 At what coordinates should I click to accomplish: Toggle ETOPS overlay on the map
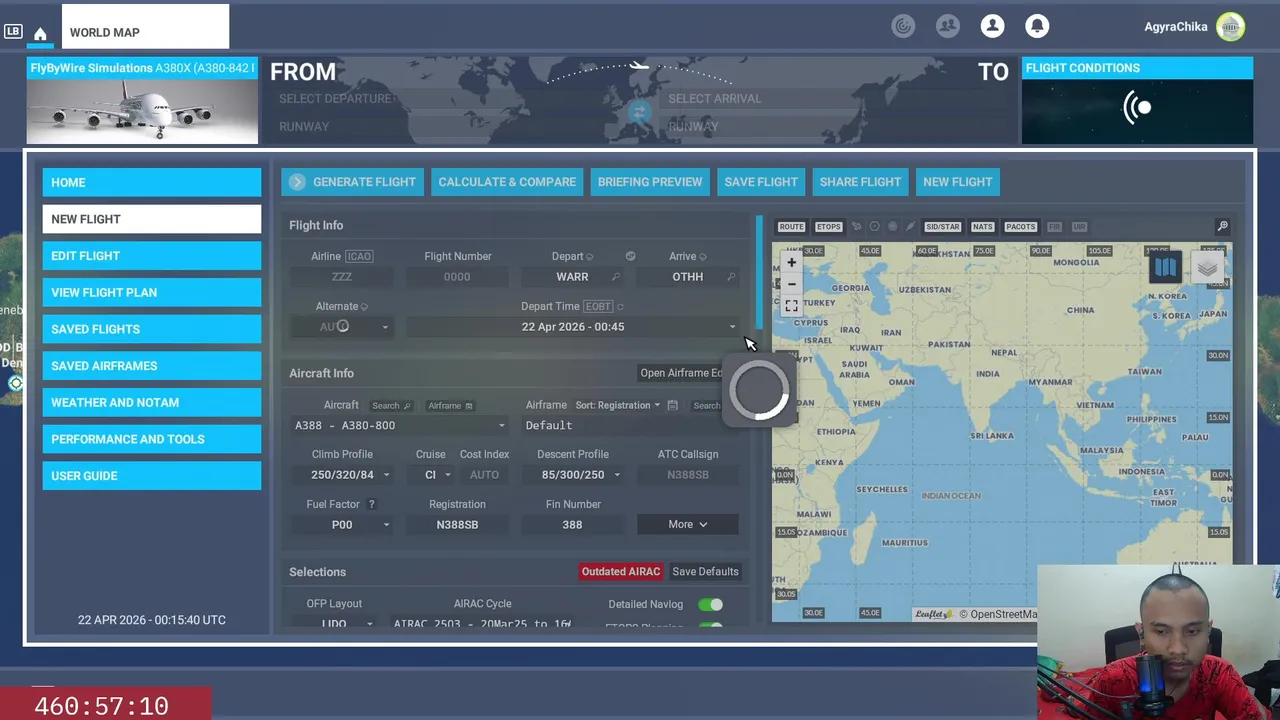[828, 227]
